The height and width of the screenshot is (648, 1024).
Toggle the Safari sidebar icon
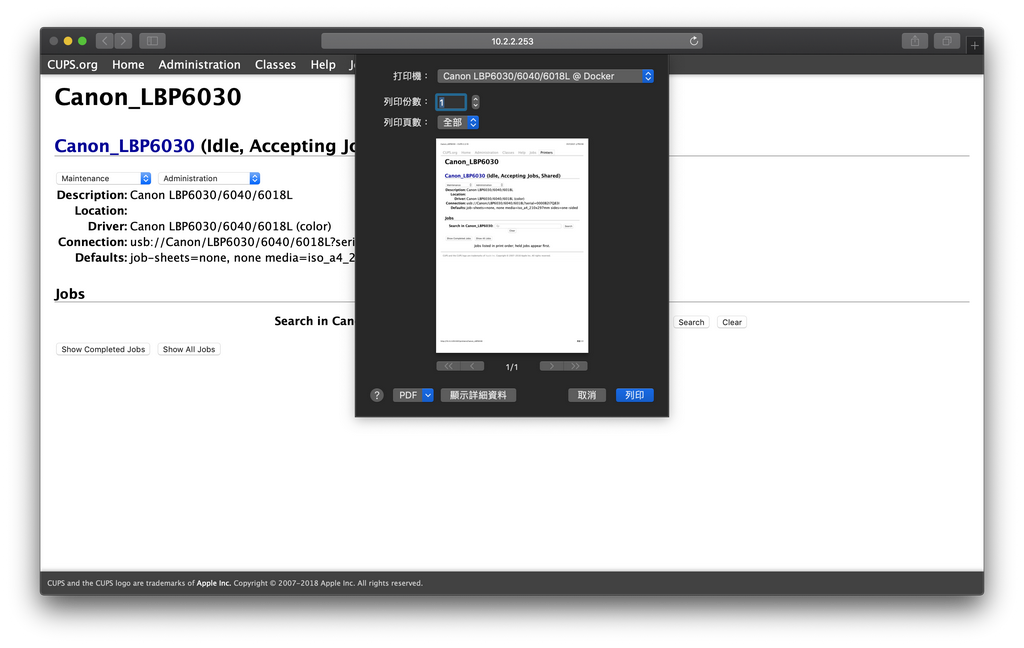[x=152, y=41]
